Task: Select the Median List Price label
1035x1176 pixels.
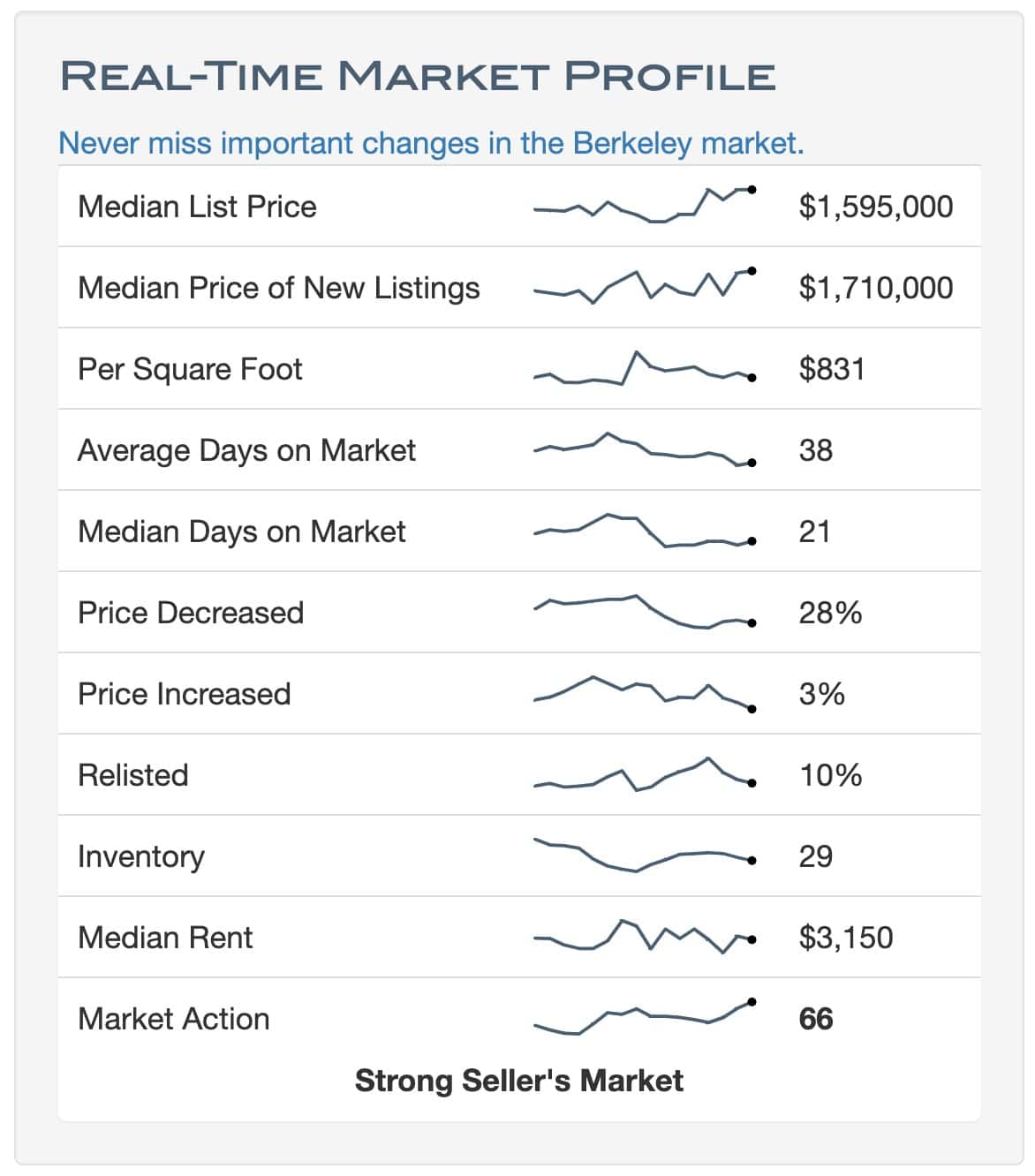Action: [x=197, y=207]
